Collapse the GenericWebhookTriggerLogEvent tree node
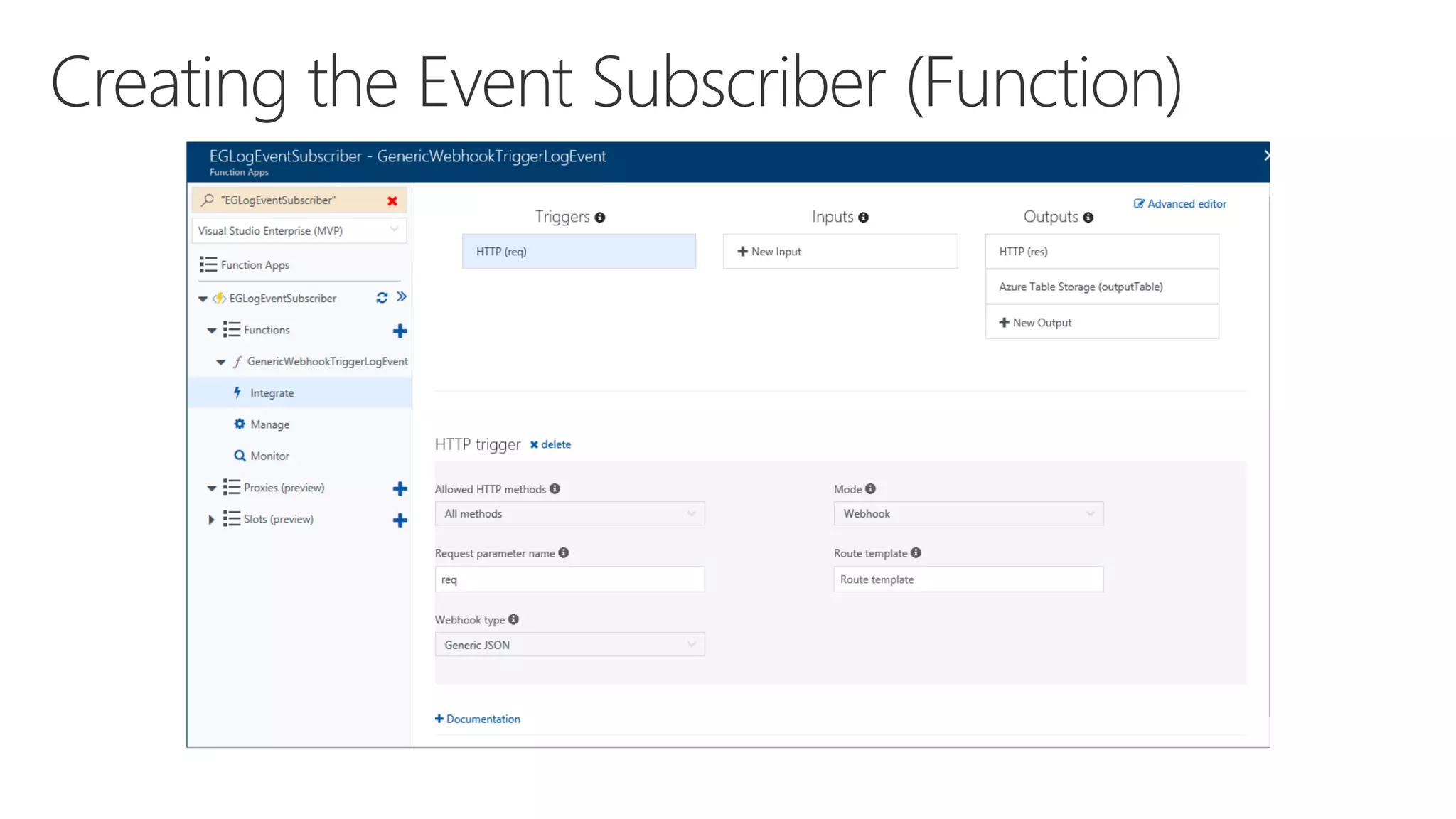1456x819 pixels. (220, 363)
